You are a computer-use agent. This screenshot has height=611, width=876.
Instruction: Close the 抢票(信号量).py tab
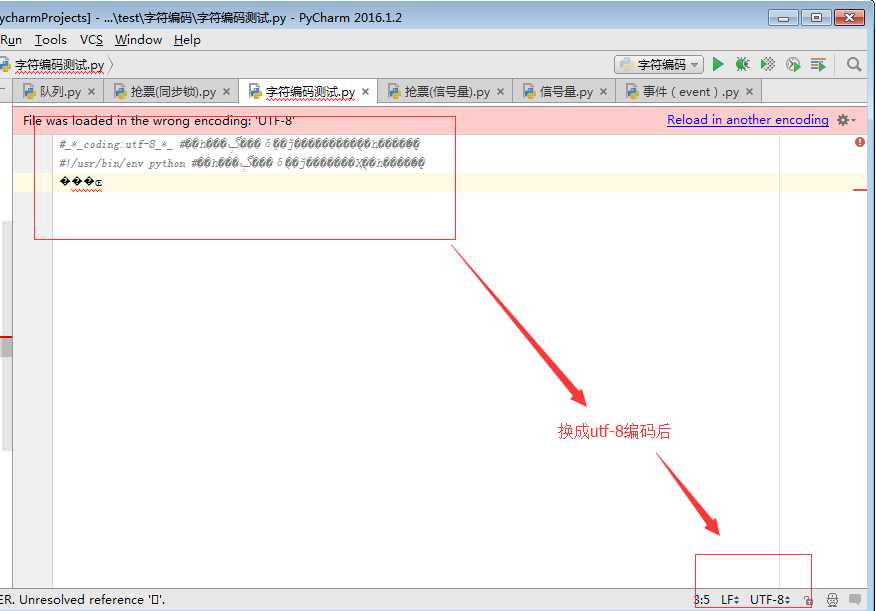click(x=501, y=92)
